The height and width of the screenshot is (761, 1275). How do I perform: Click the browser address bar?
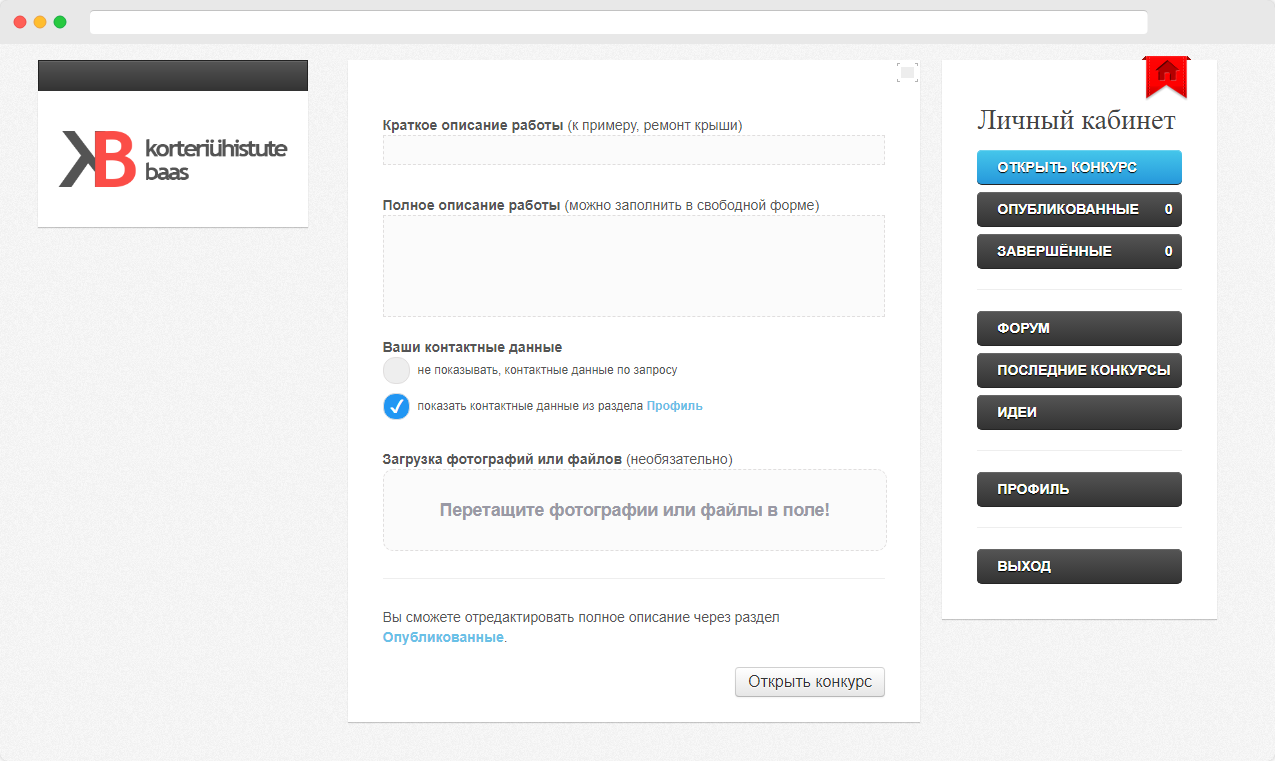pos(618,22)
